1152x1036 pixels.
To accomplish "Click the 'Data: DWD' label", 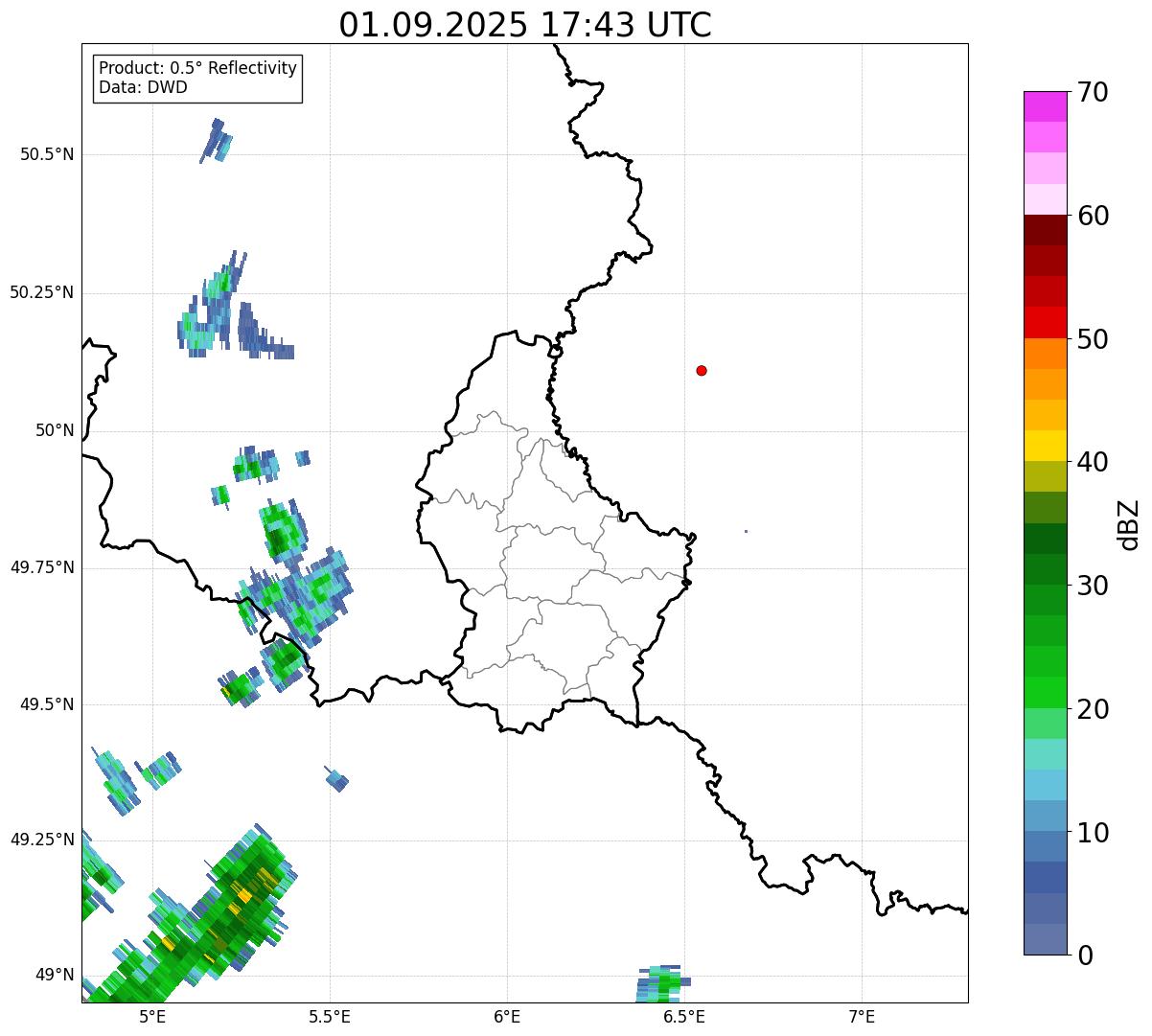I will pyautogui.click(x=143, y=87).
